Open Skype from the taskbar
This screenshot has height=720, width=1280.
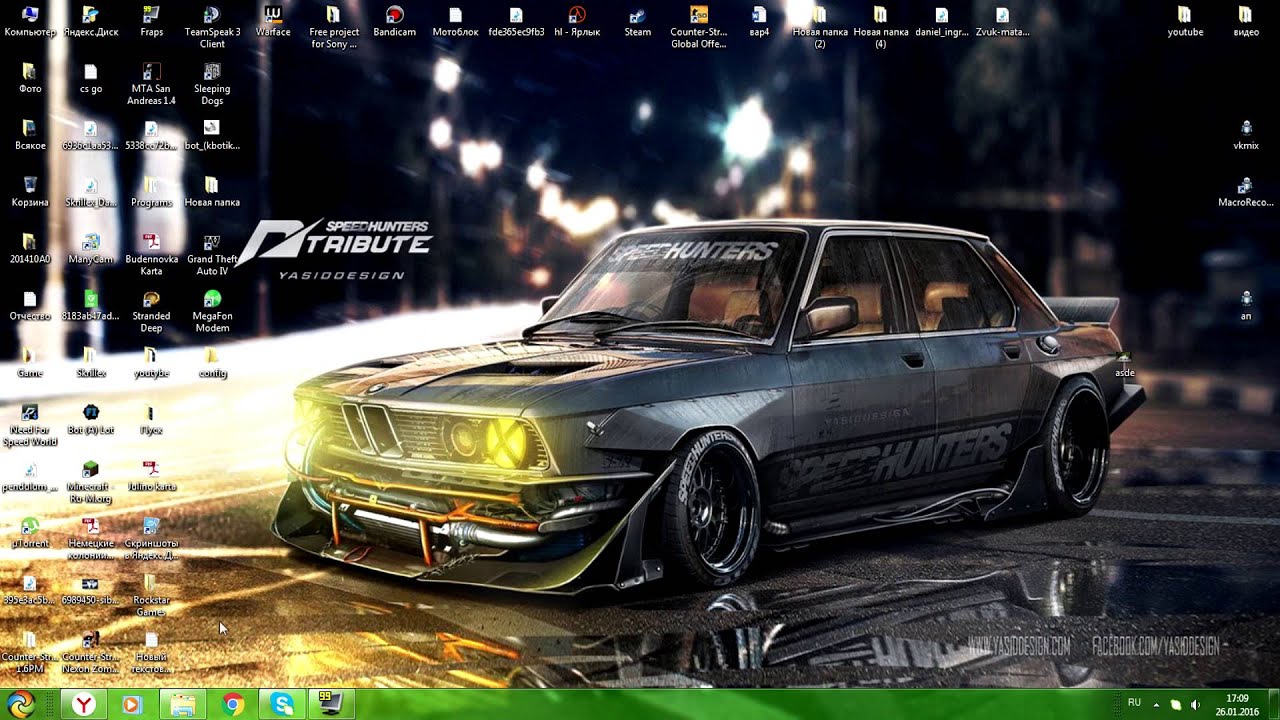click(282, 705)
